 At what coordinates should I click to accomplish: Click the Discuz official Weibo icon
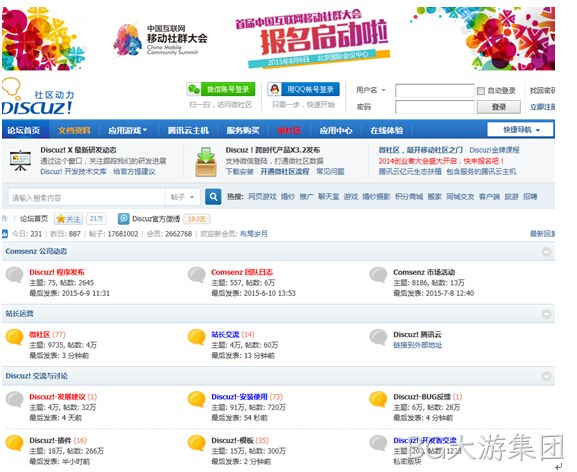point(124,219)
